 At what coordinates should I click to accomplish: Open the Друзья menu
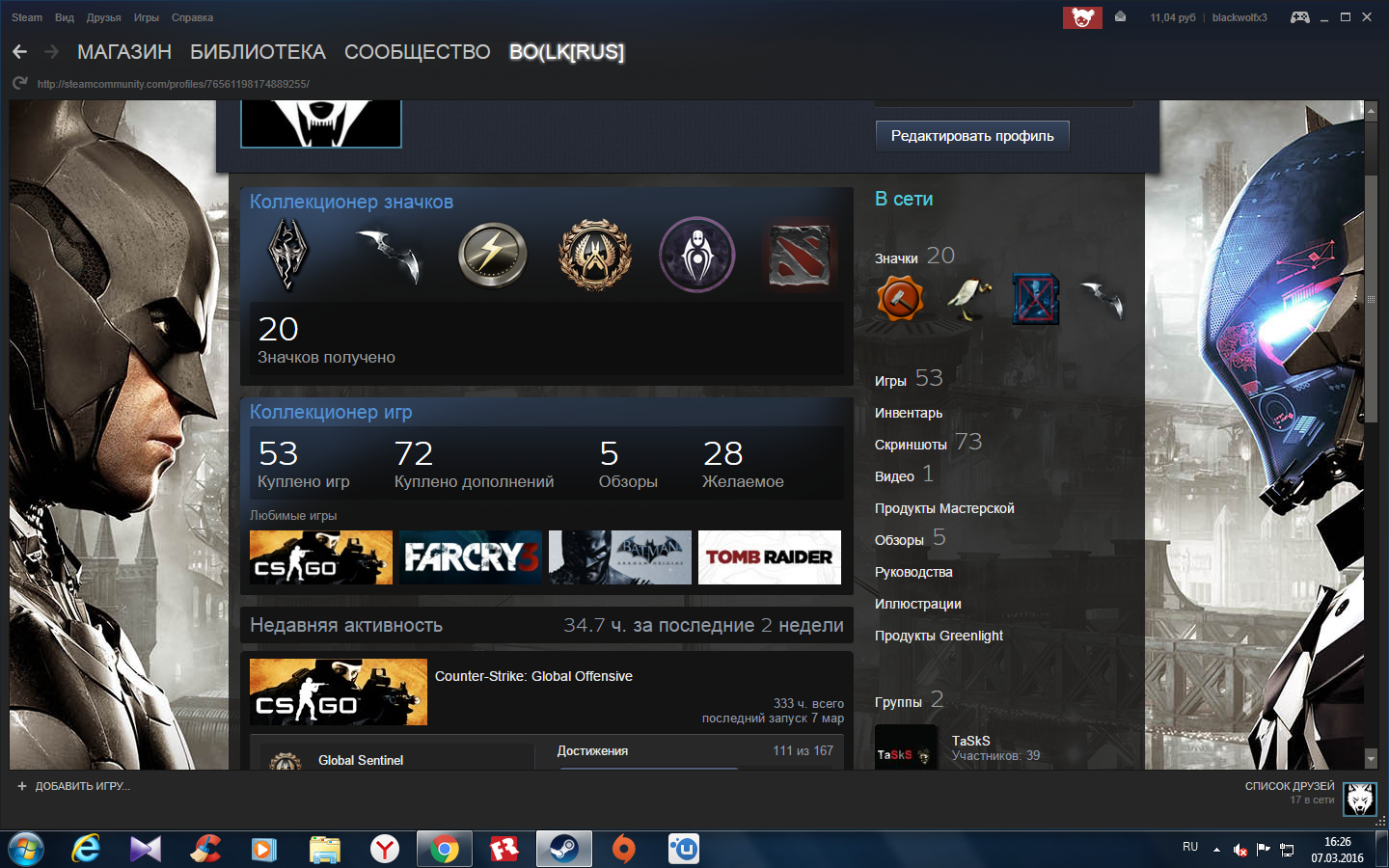coord(103,17)
